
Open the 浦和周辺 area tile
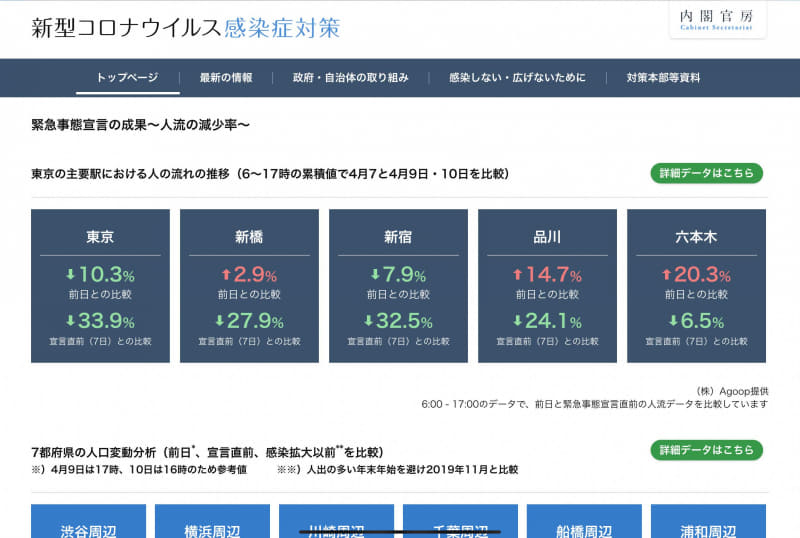(708, 521)
